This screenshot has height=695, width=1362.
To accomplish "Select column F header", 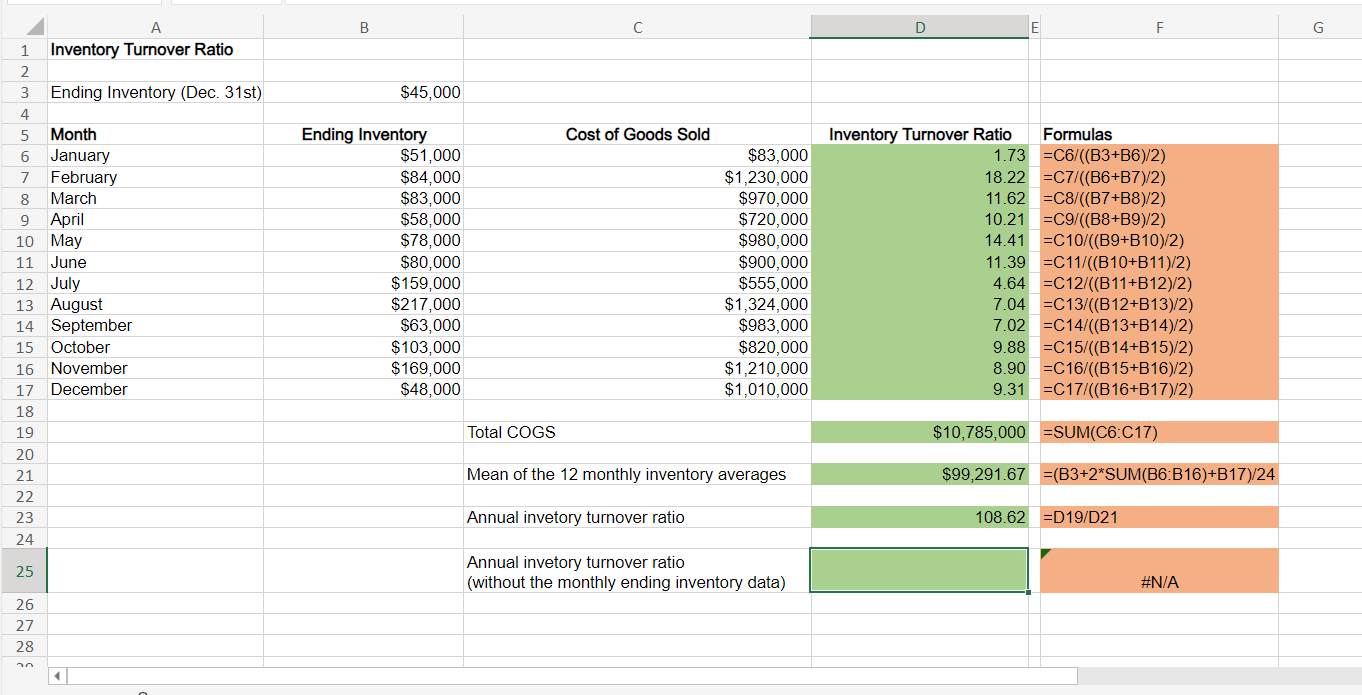I will point(1158,28).
